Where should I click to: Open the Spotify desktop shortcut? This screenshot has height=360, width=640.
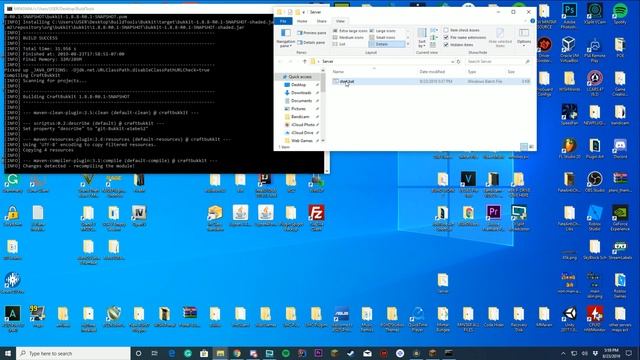[620, 12]
